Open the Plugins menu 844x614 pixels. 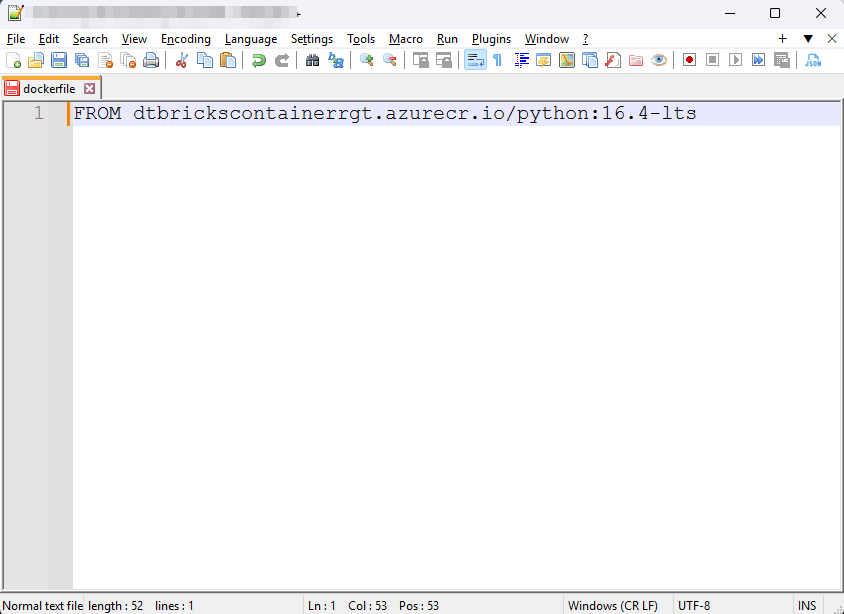(x=491, y=39)
